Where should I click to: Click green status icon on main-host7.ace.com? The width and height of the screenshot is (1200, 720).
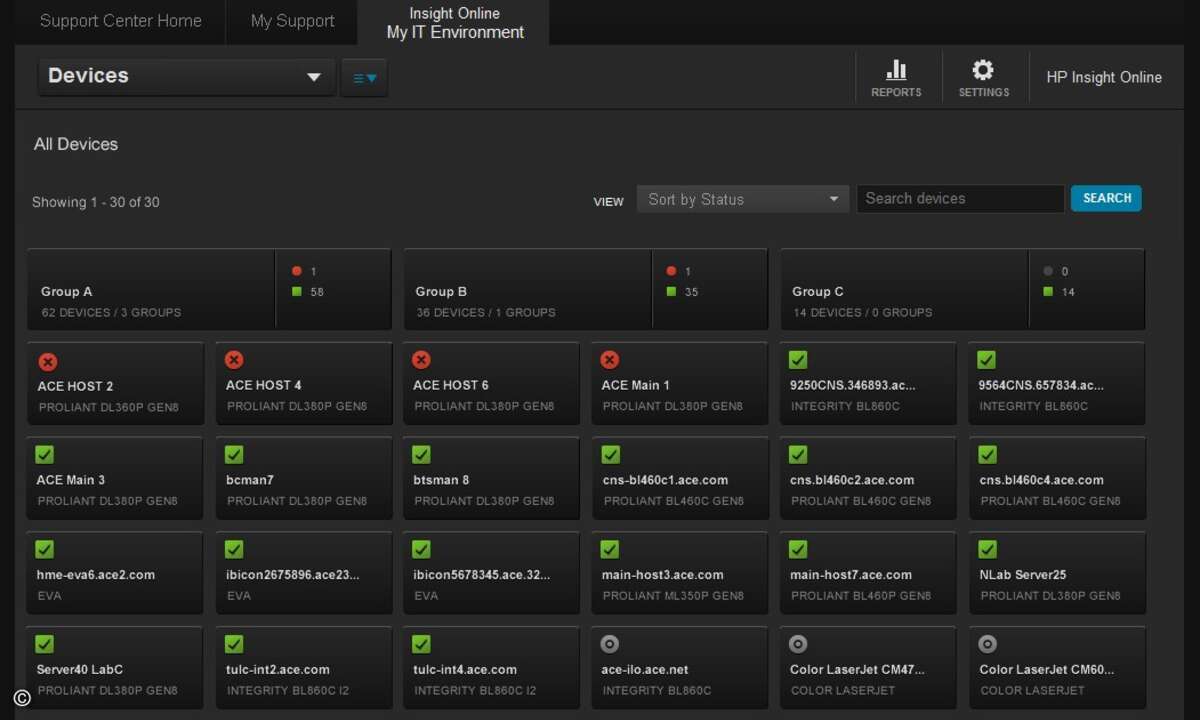coord(798,549)
